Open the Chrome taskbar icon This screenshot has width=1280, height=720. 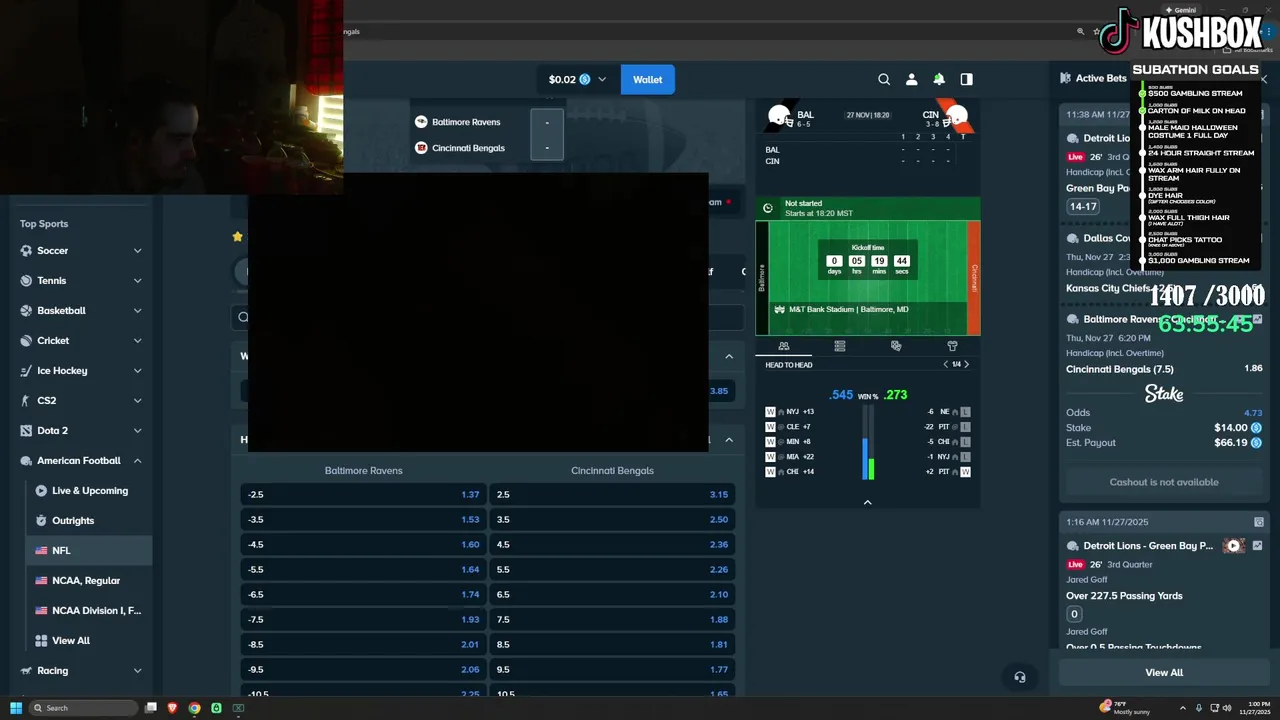194,708
